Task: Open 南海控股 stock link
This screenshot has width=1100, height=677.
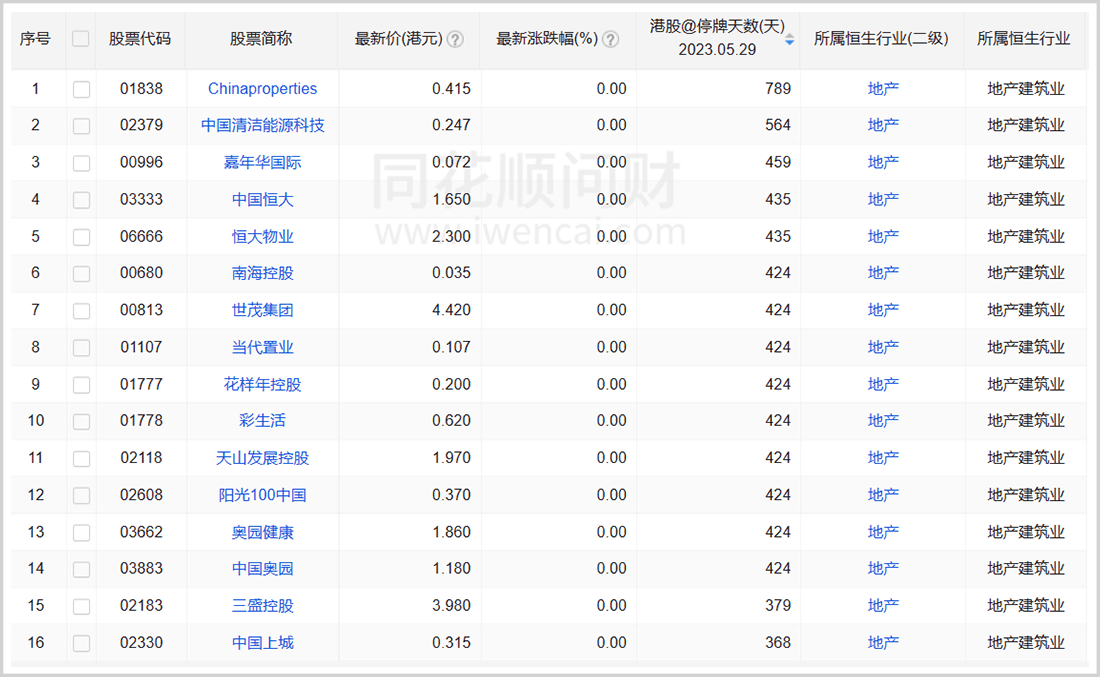Action: [x=262, y=273]
